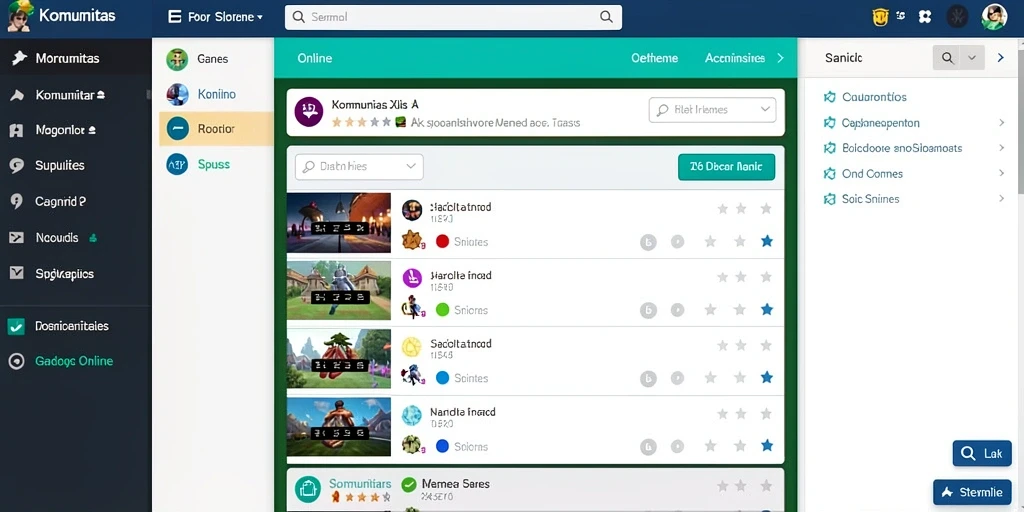Click the purple Komunias Xlis A logo

(309, 112)
